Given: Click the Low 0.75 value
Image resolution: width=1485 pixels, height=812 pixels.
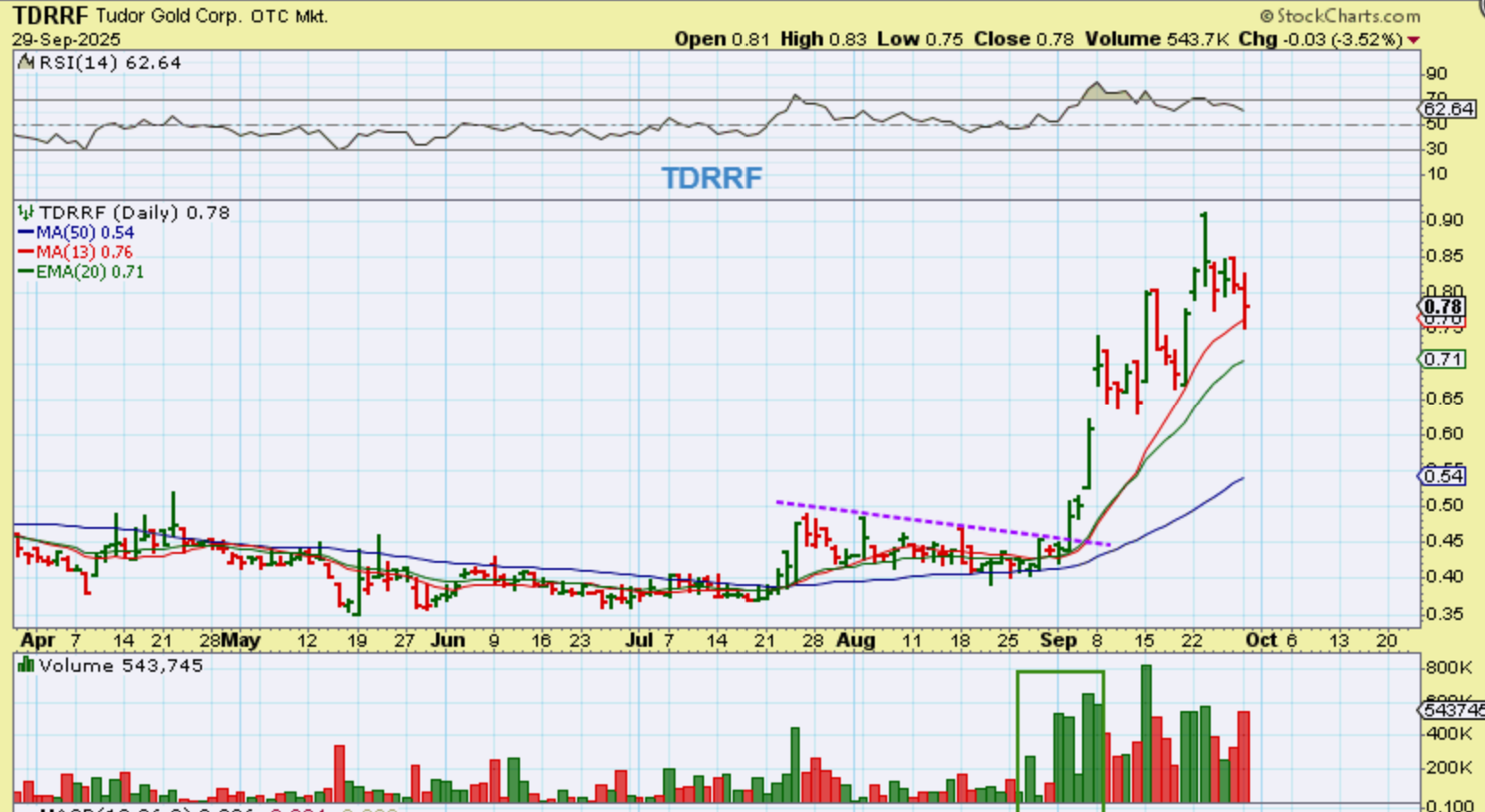Looking at the screenshot, I should coord(920,39).
